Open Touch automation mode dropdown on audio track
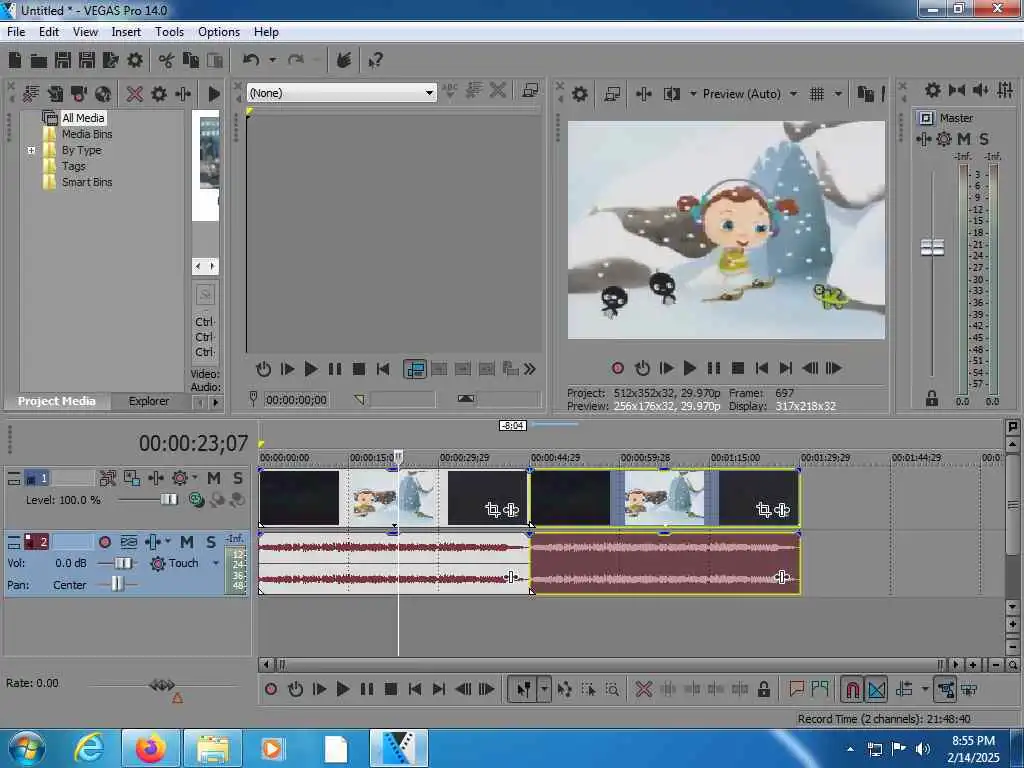The width and height of the screenshot is (1024, 768). [x=216, y=563]
